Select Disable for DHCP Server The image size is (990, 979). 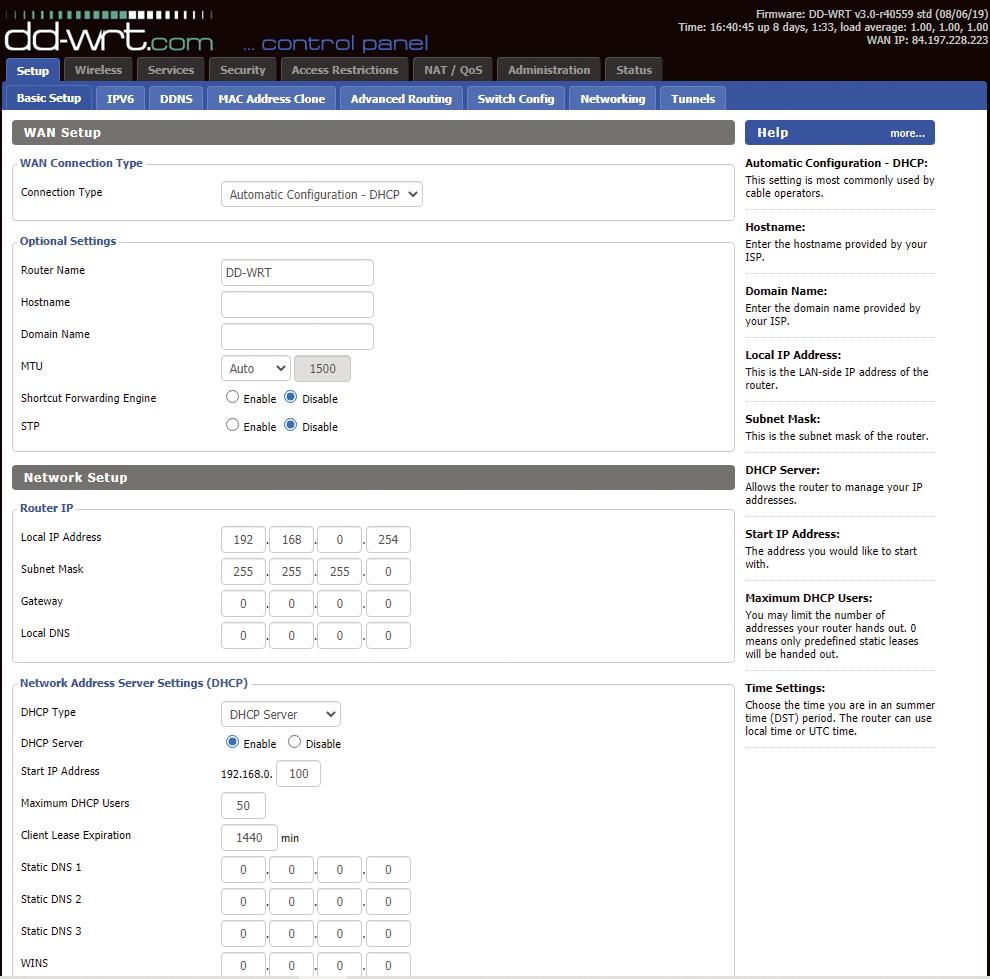tap(294, 742)
